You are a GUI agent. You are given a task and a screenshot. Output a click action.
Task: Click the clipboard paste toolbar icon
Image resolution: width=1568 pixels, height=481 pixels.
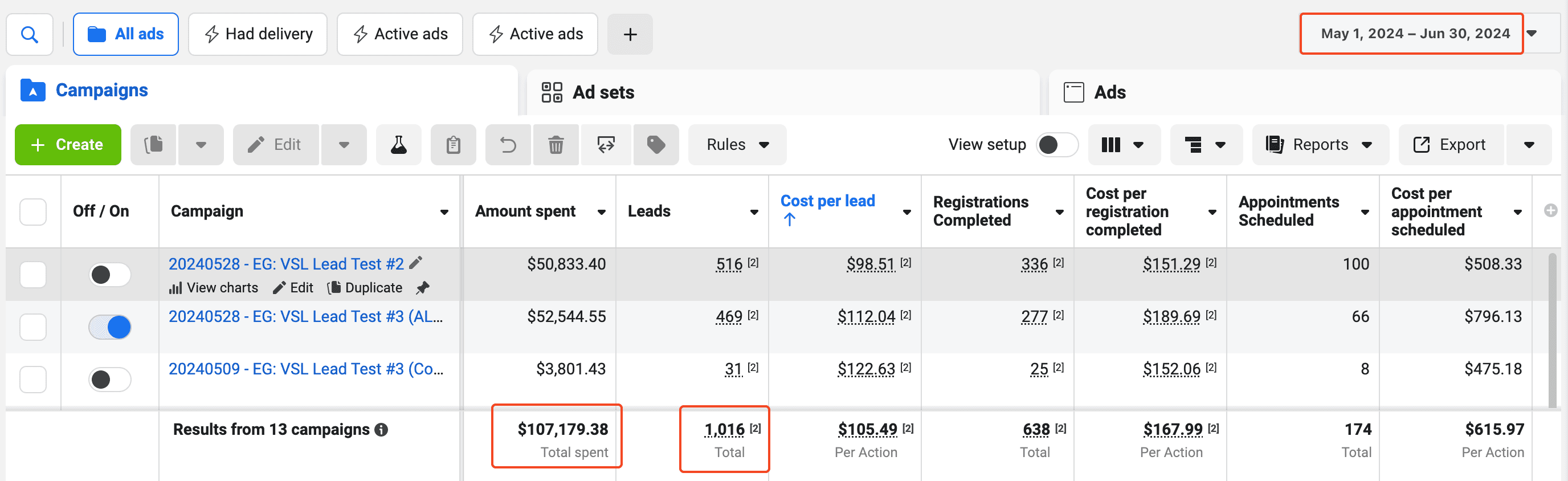tap(454, 145)
